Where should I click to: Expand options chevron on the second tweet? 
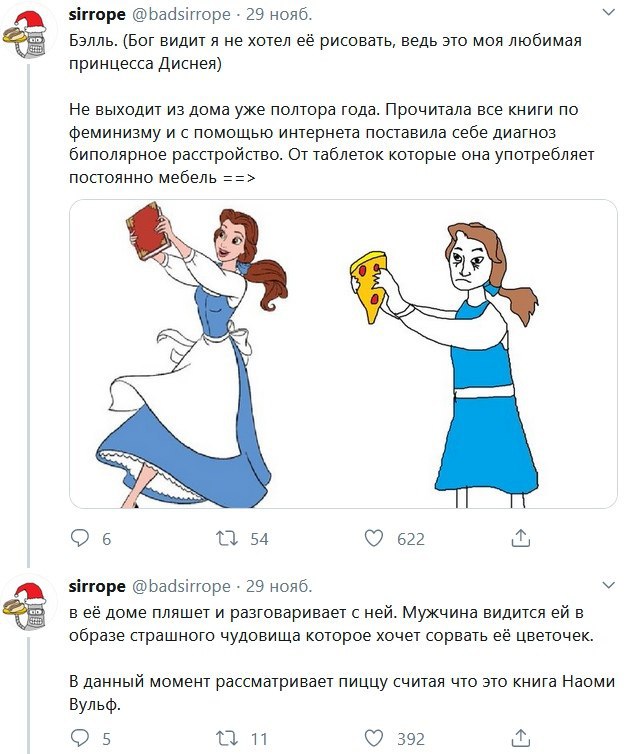coord(609,585)
